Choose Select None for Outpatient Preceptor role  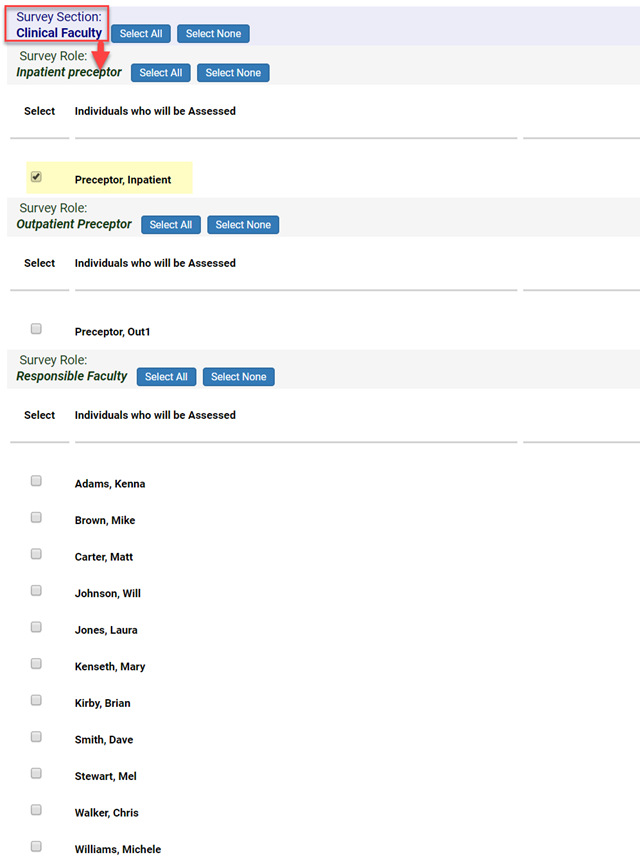tap(243, 225)
